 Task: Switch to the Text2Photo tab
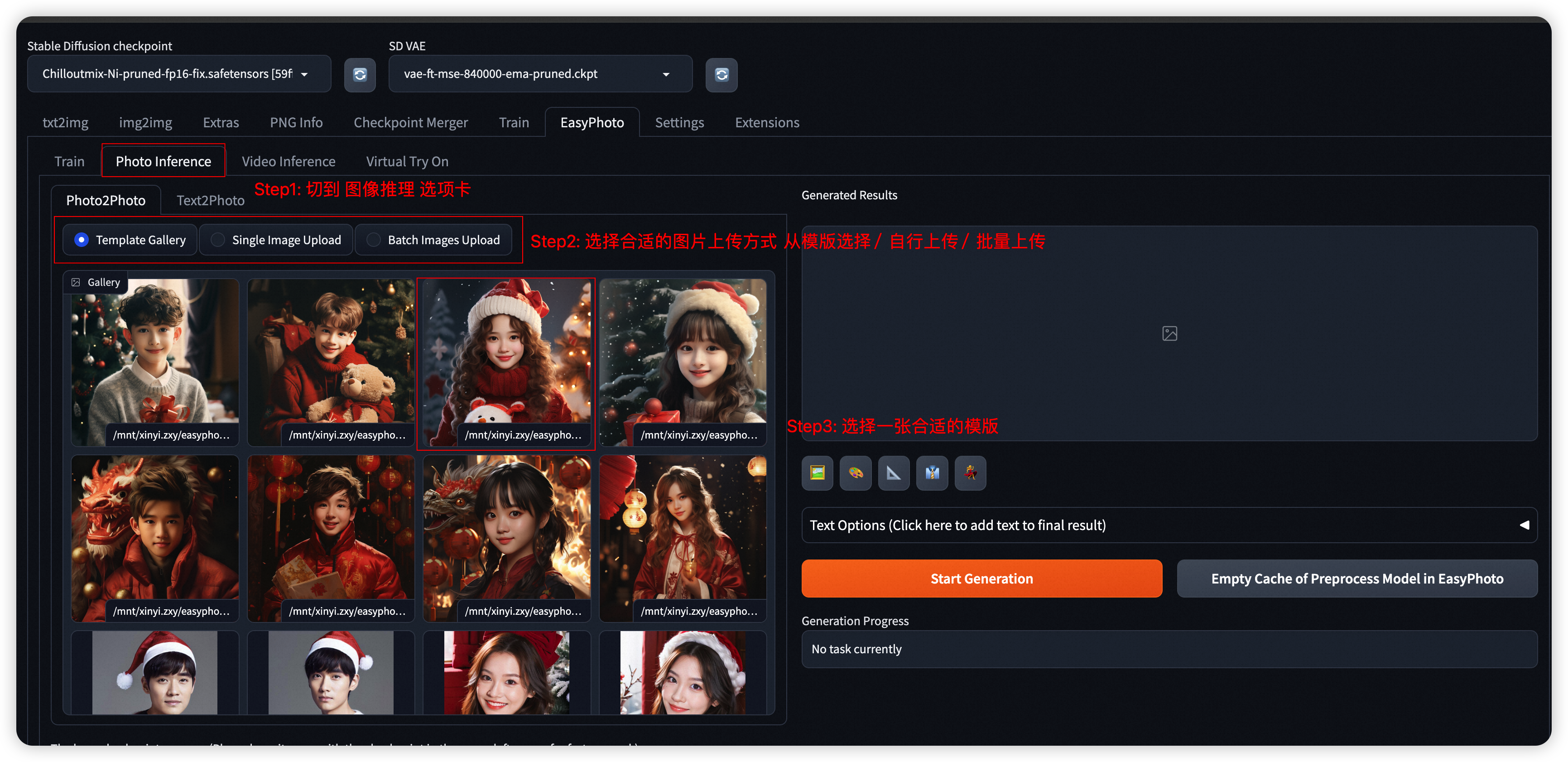tap(210, 200)
